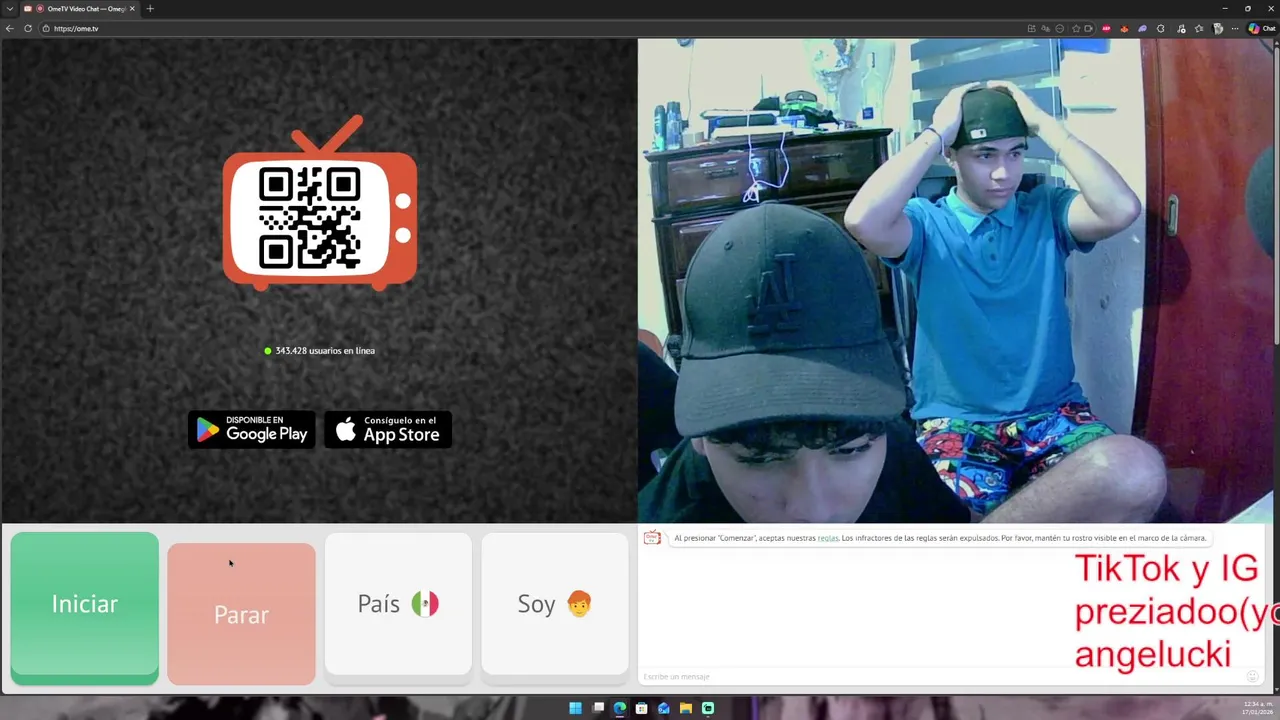
Task: Open Outlook mail from the taskbar
Action: [x=664, y=708]
